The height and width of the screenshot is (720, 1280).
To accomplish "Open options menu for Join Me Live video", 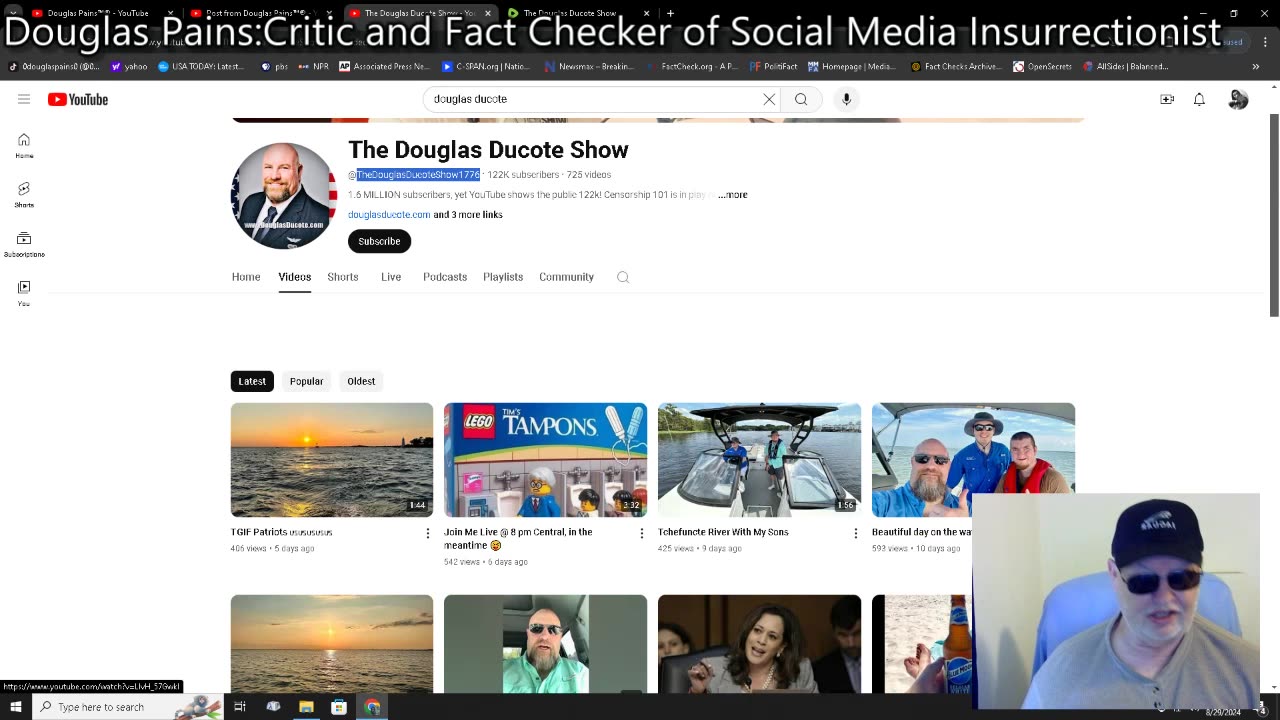I will click(642, 533).
